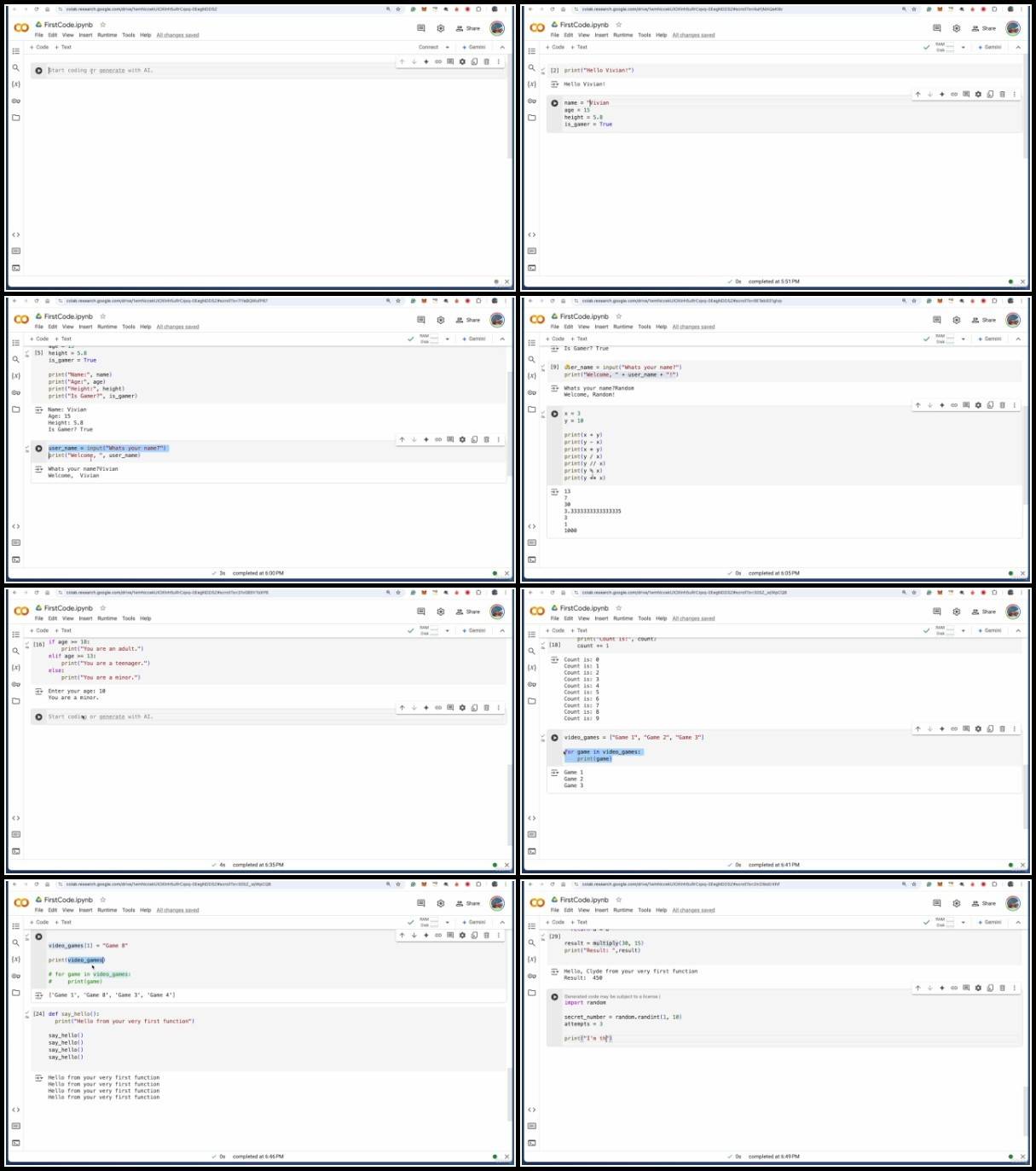This screenshot has width=1036, height=1171.
Task: Open RAM/Disk dropdown arrow, 6:41 PM screenshot
Action: (x=964, y=631)
